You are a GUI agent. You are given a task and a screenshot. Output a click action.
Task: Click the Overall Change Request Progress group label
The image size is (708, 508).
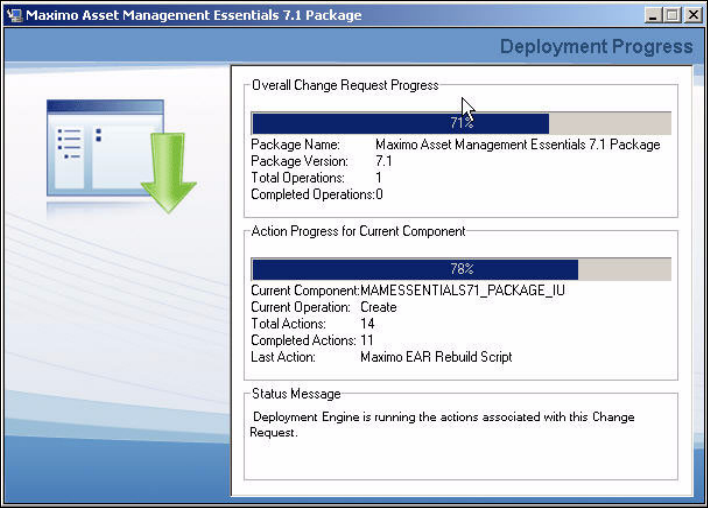[x=345, y=85]
